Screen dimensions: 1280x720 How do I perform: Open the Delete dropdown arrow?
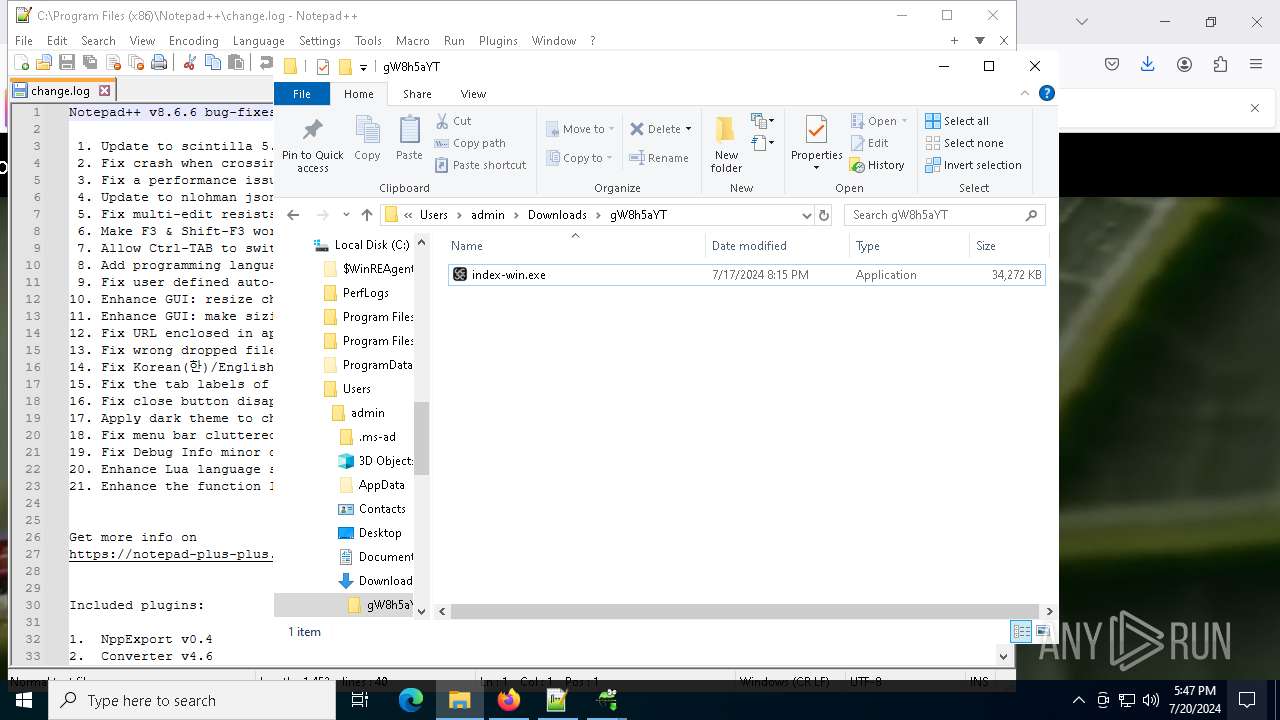tap(688, 129)
